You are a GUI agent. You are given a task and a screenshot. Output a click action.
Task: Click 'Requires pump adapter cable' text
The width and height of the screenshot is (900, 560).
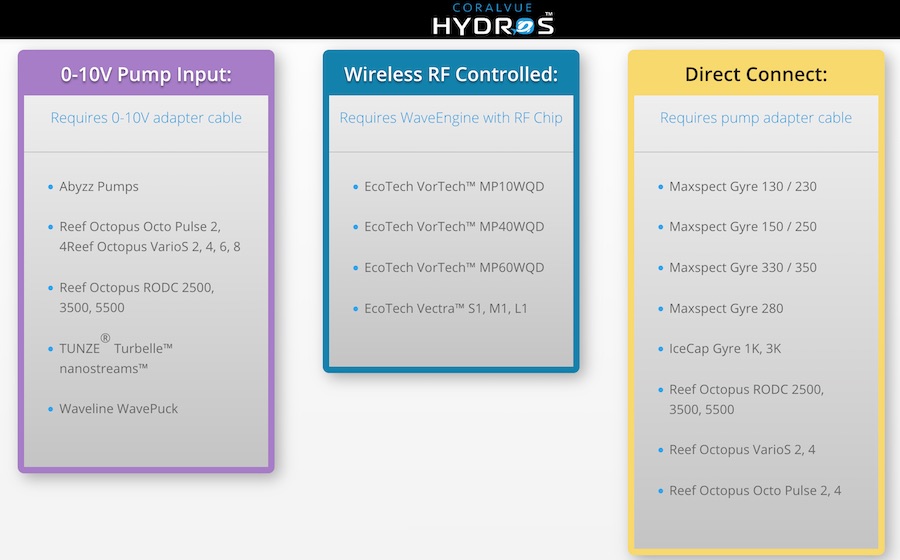[755, 118]
